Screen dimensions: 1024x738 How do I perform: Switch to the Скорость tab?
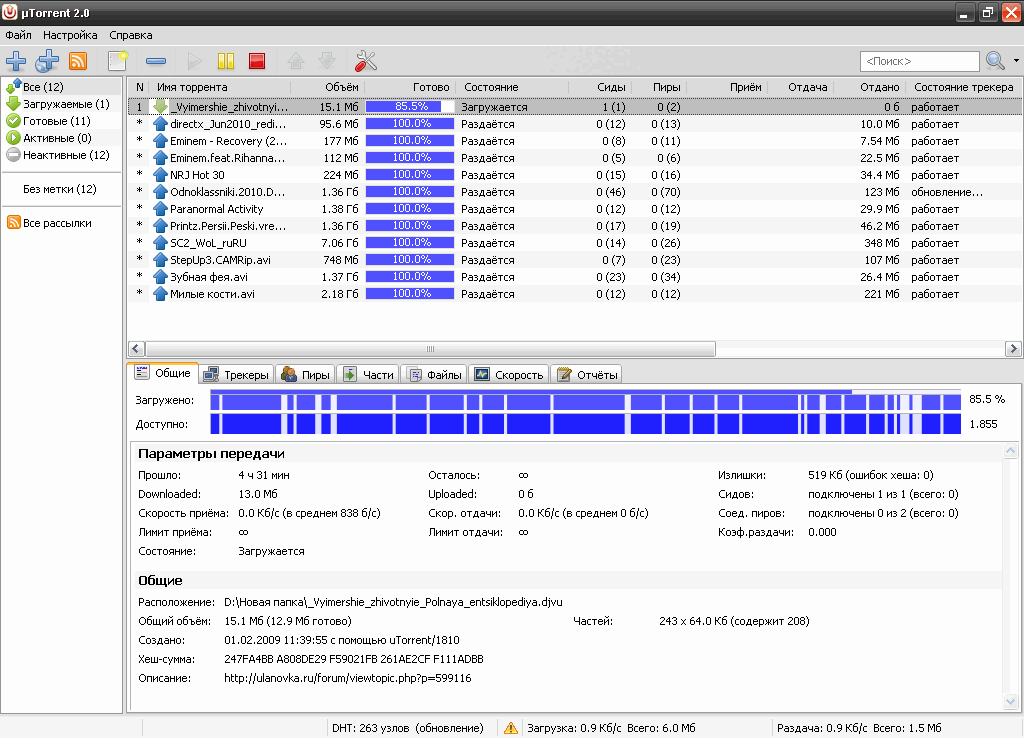[x=510, y=375]
